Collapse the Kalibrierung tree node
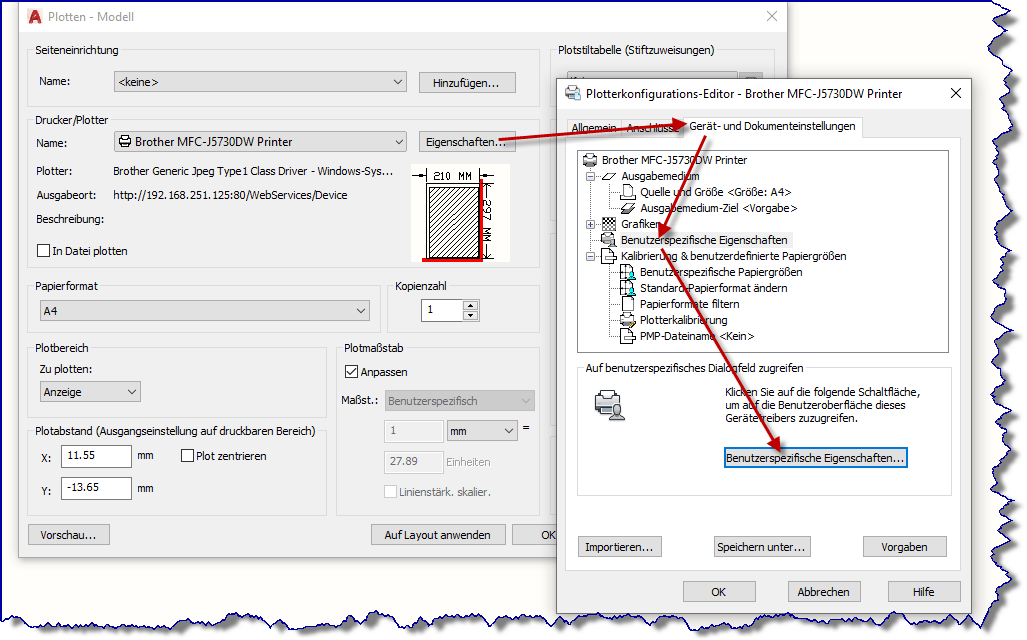 pos(590,256)
